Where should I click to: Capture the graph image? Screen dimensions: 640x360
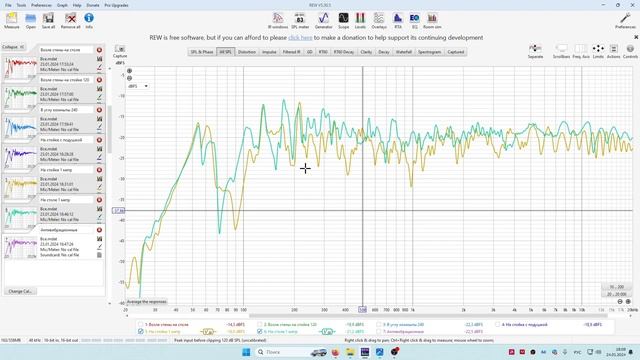click(x=120, y=51)
